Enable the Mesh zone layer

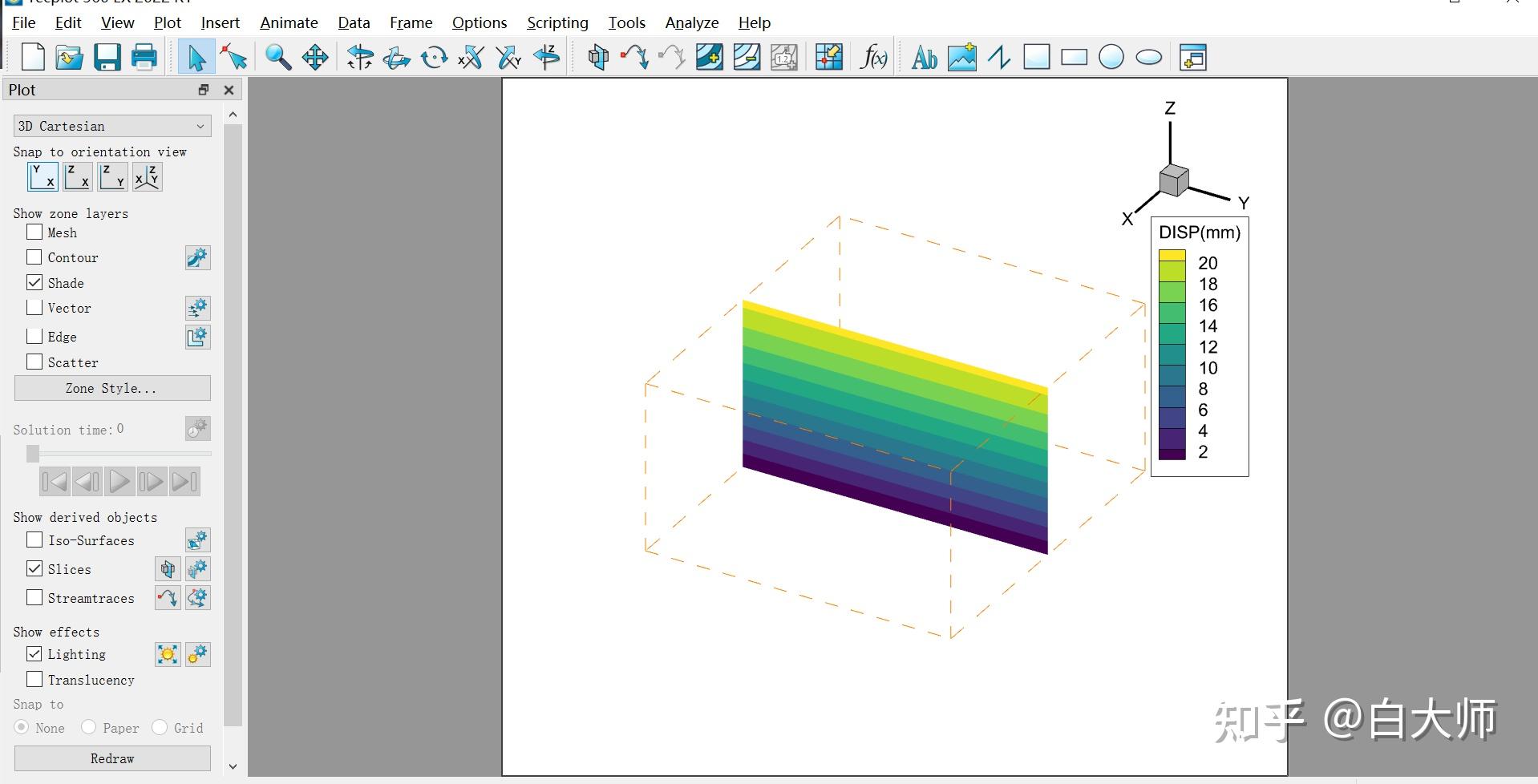coord(34,232)
